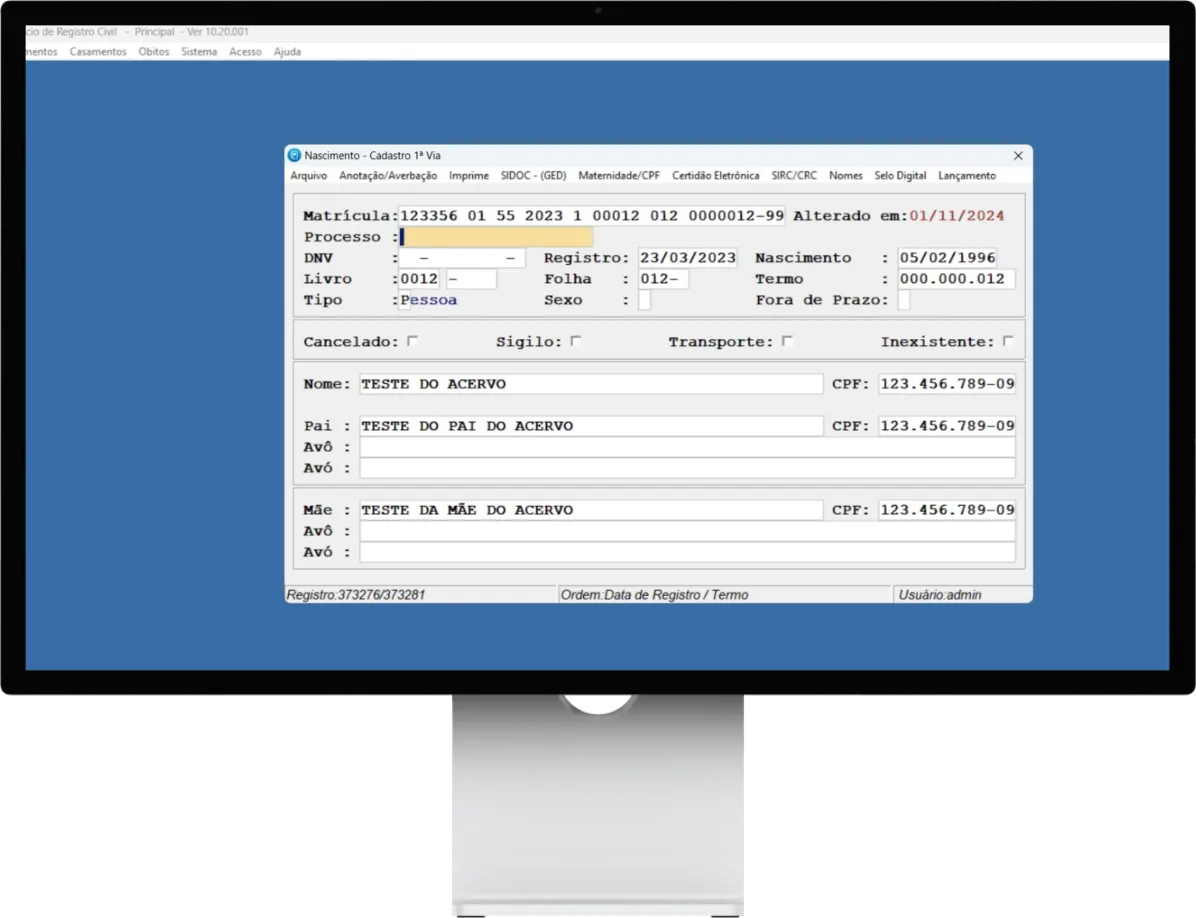Tick the Inexistente checkbox
The width and height of the screenshot is (1196, 918).
pyautogui.click(x=1007, y=341)
